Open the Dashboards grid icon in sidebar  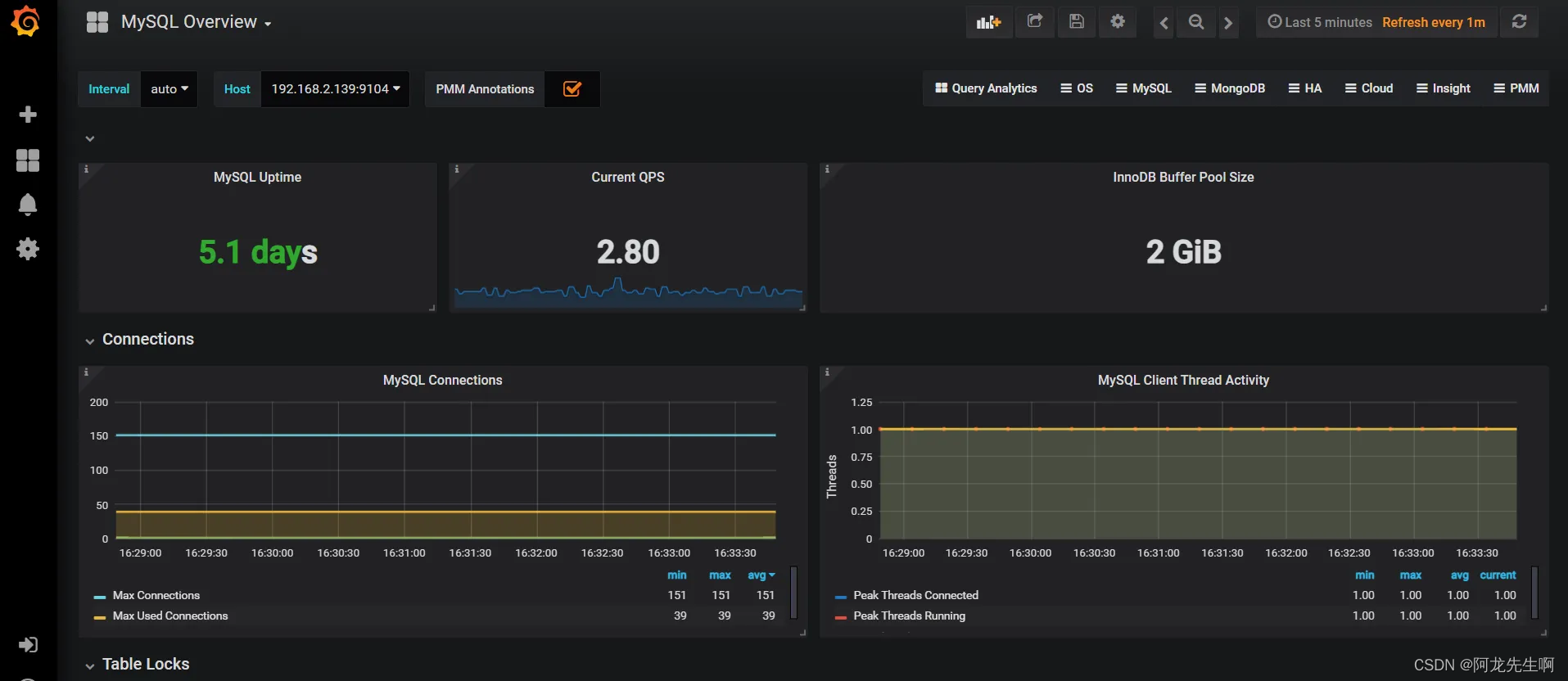click(x=28, y=160)
